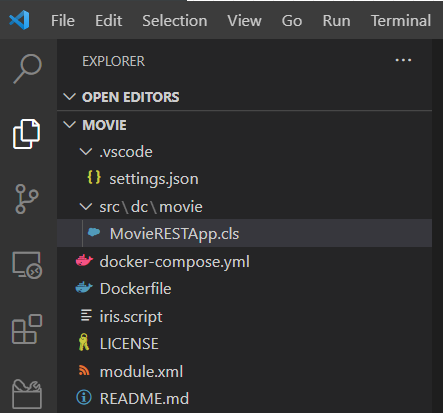Open the File menu

[63, 21]
